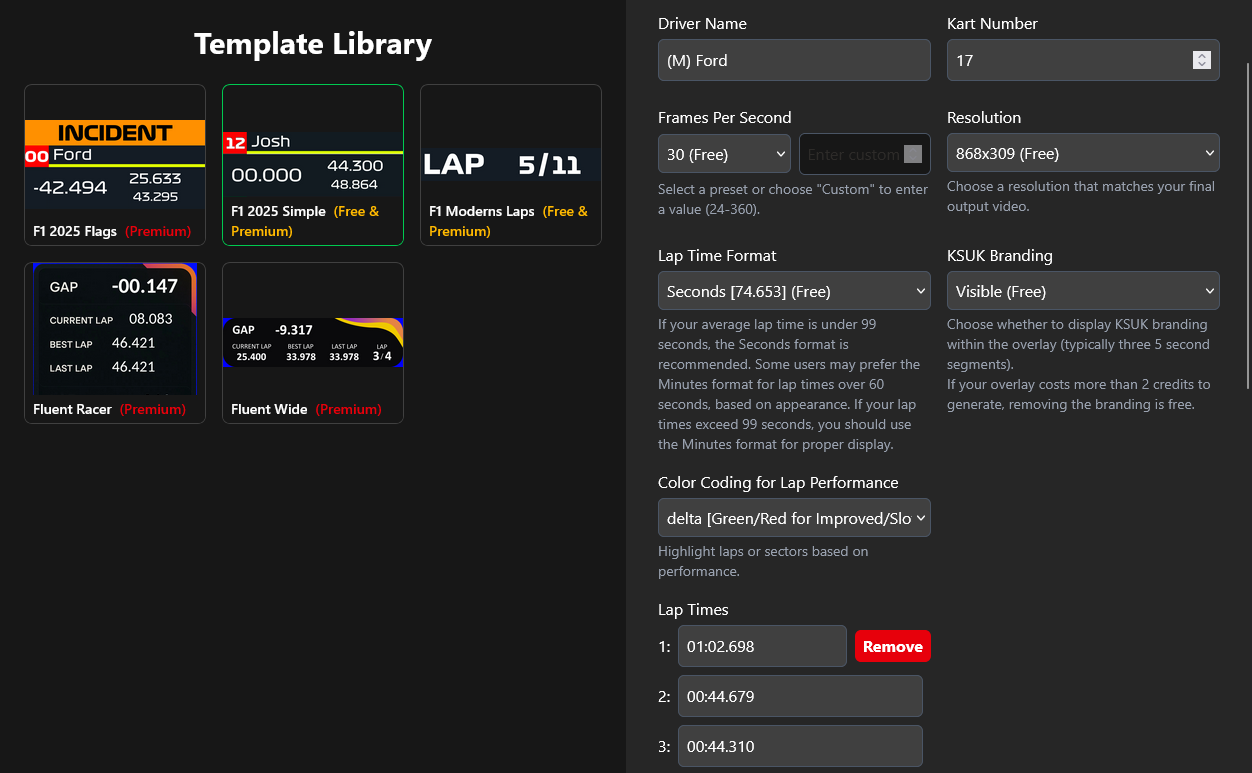This screenshot has height=773, width=1252.
Task: Choose the Fluent Wide template
Action: click(x=313, y=343)
